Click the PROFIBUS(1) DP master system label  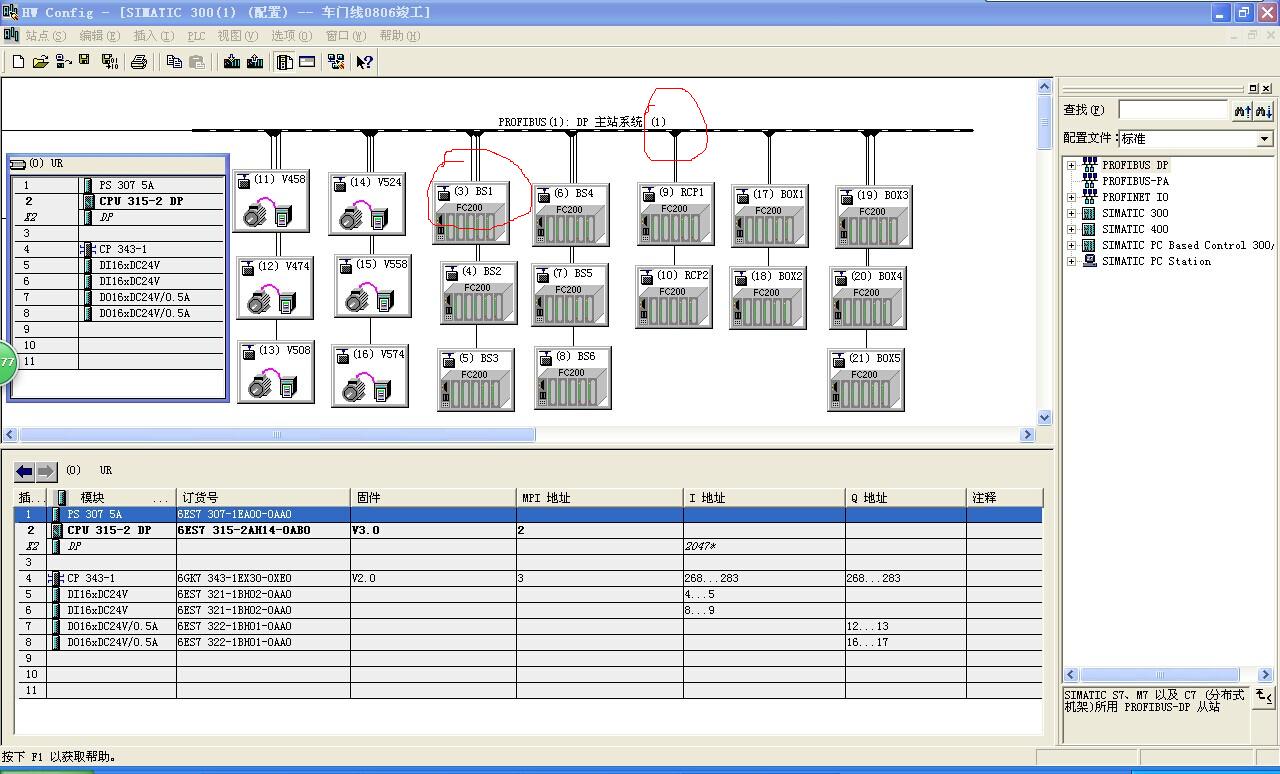pyautogui.click(x=582, y=122)
